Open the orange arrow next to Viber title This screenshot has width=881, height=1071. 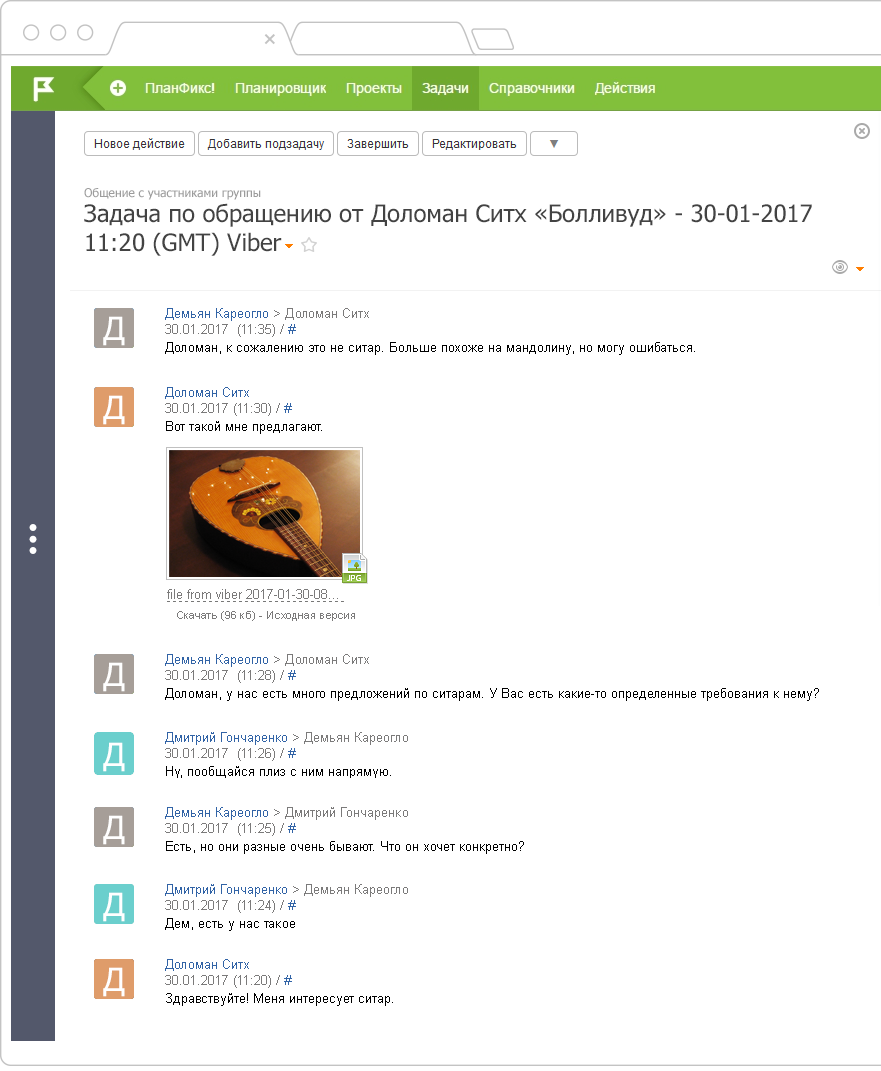point(289,246)
